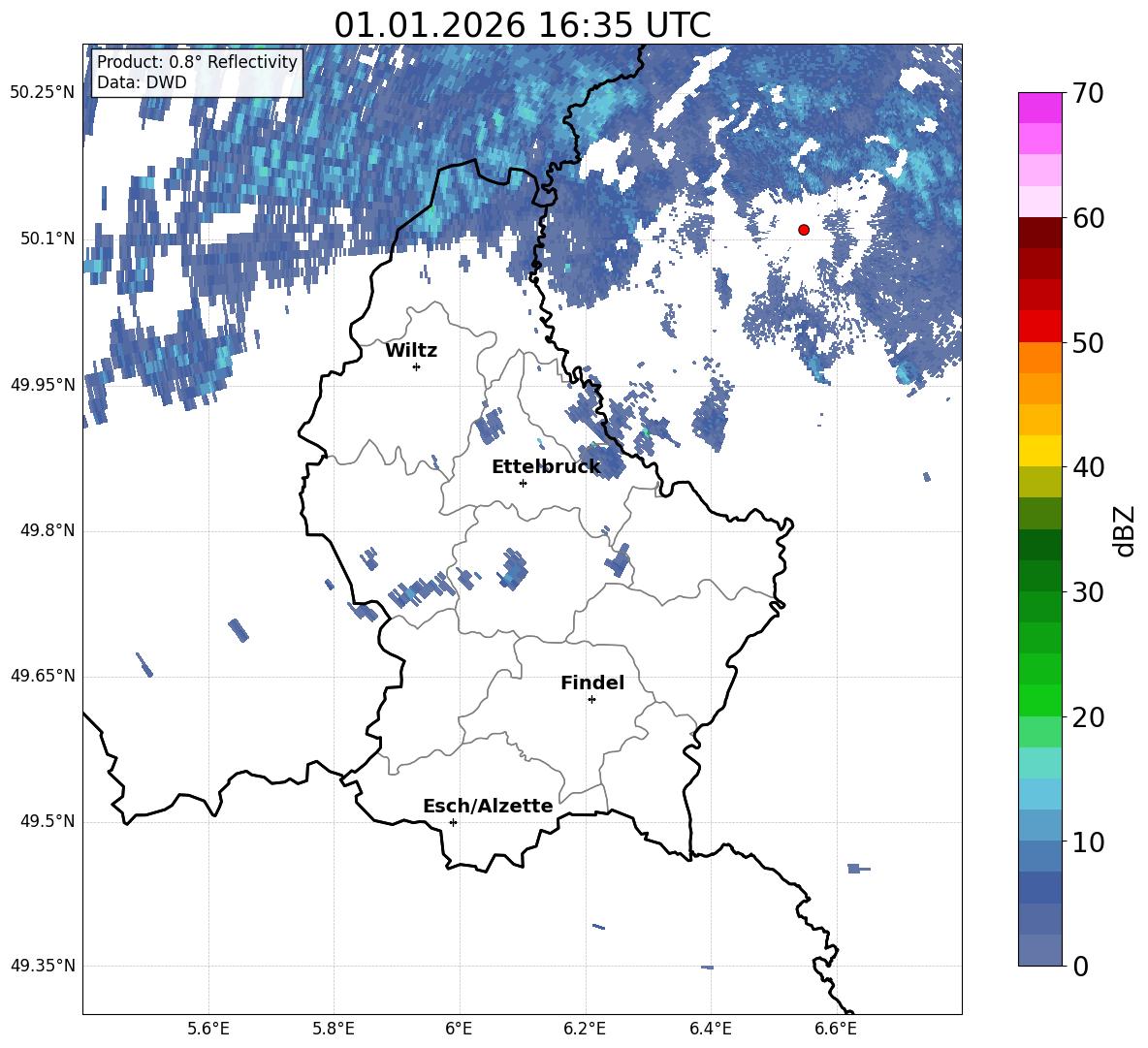Click the 50 value on the colorbar
Screen dimensions: 1148x1048
[x=1088, y=342]
